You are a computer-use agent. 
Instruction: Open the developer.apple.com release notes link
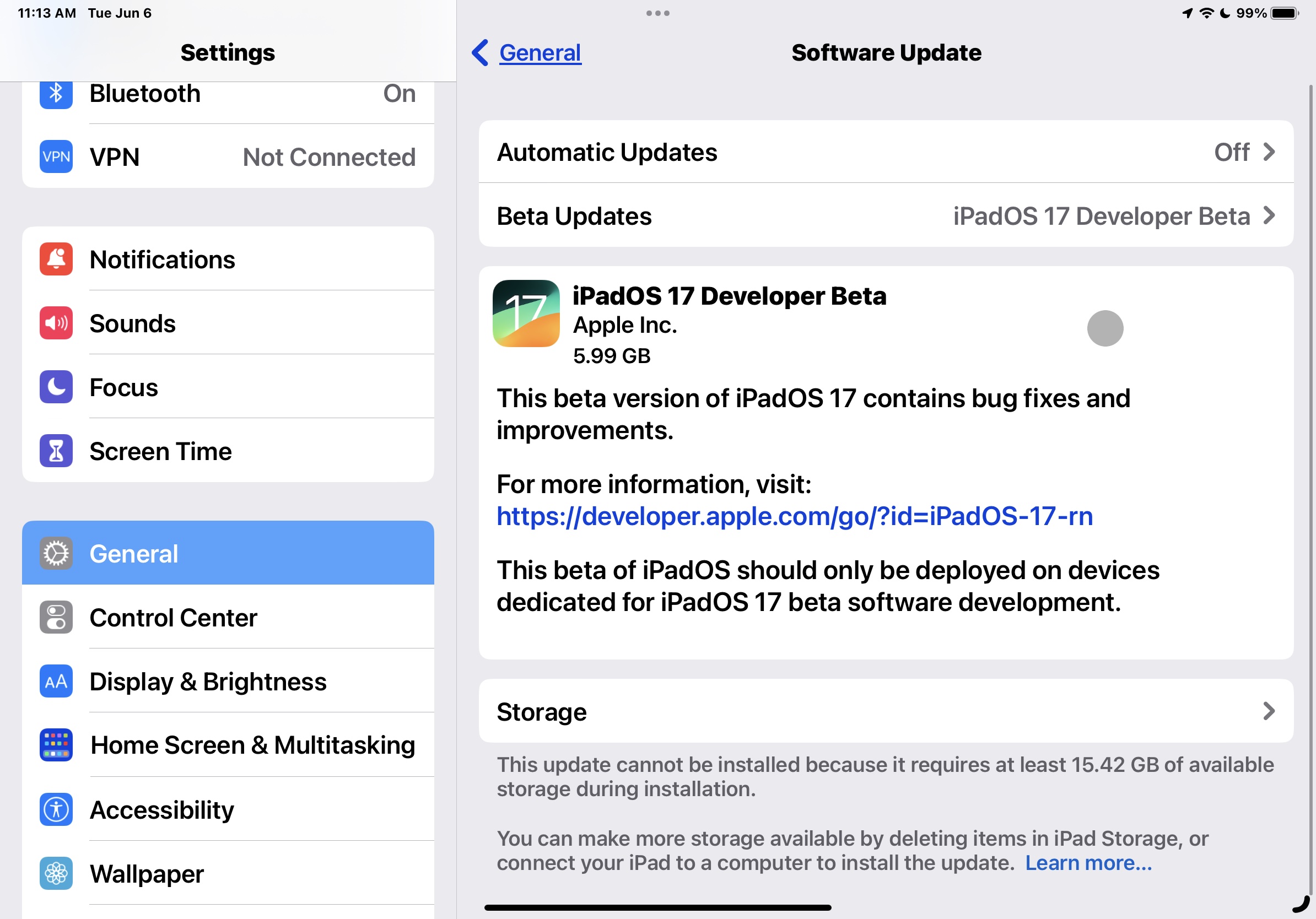point(794,516)
